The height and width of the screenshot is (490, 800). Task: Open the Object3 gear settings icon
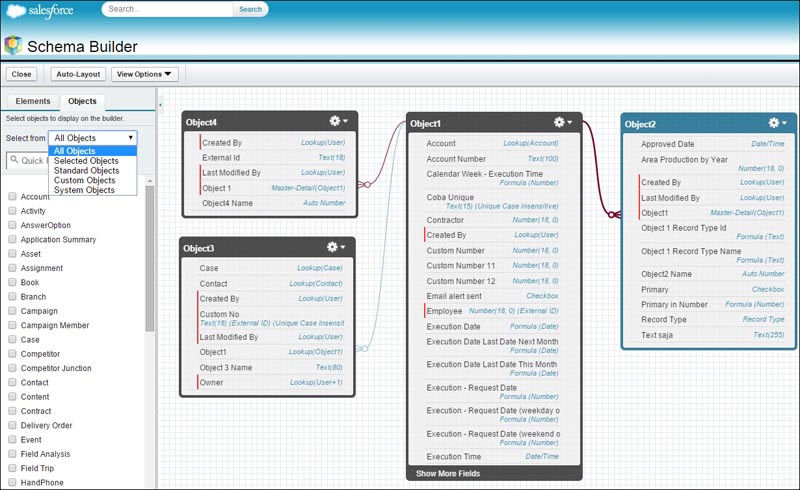pos(332,247)
